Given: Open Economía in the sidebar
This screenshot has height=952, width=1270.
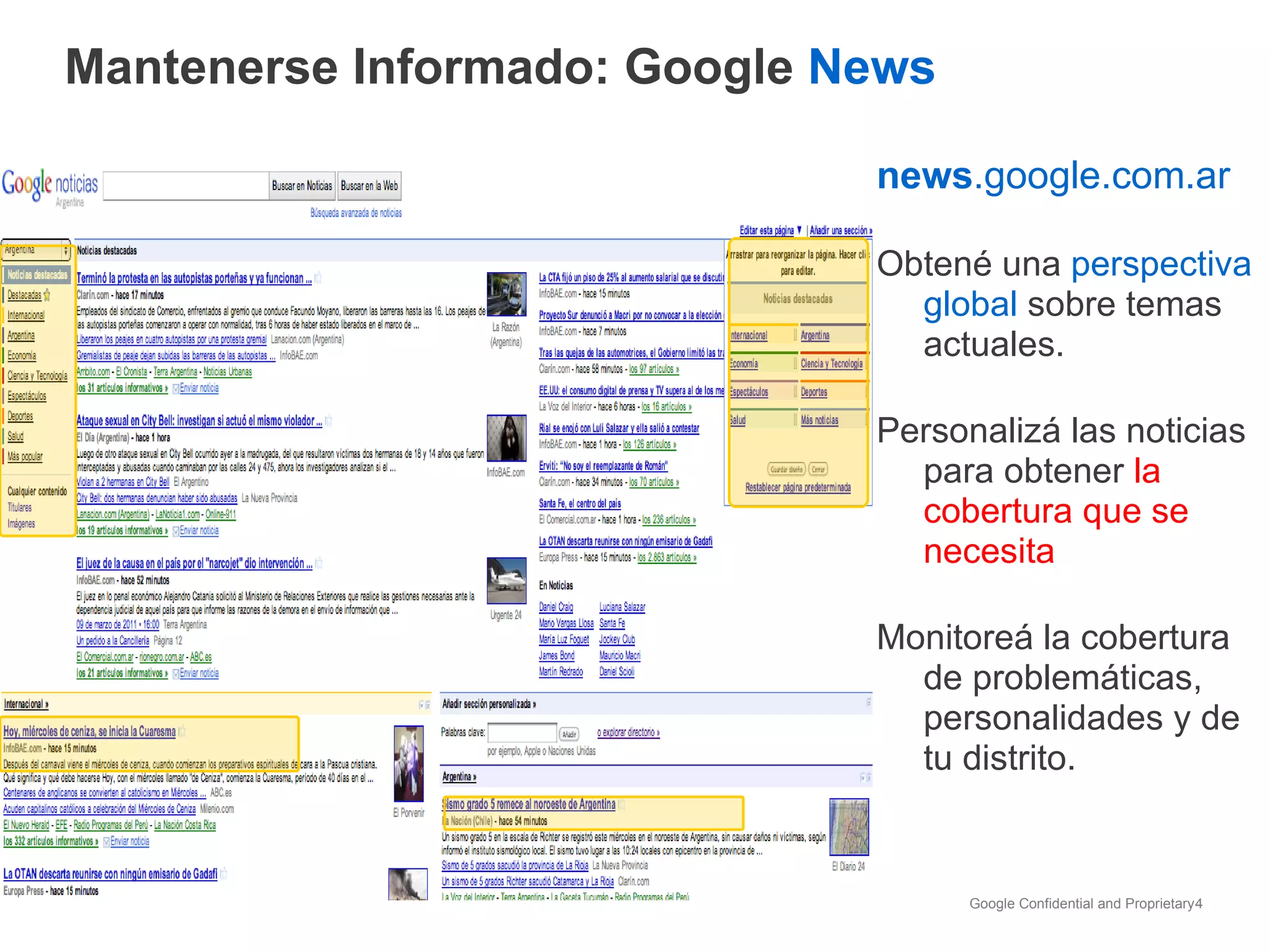Looking at the screenshot, I should [x=22, y=356].
